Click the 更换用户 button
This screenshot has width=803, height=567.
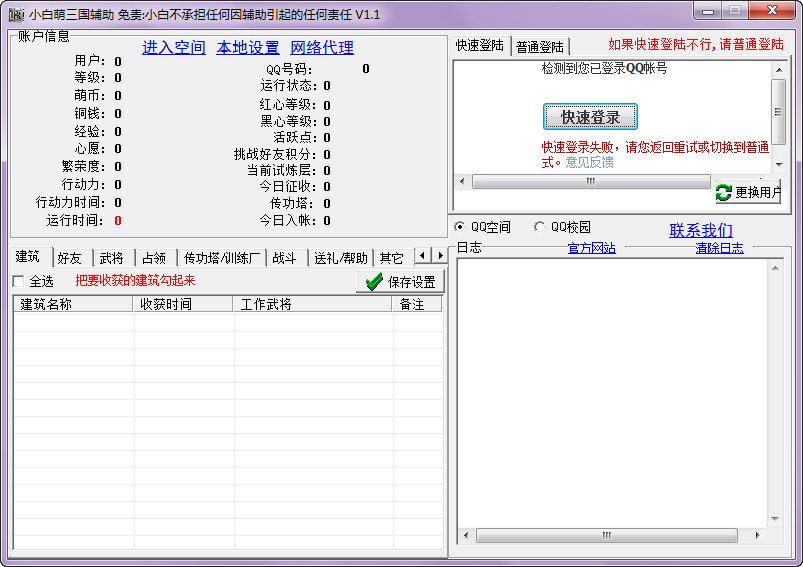[x=748, y=193]
